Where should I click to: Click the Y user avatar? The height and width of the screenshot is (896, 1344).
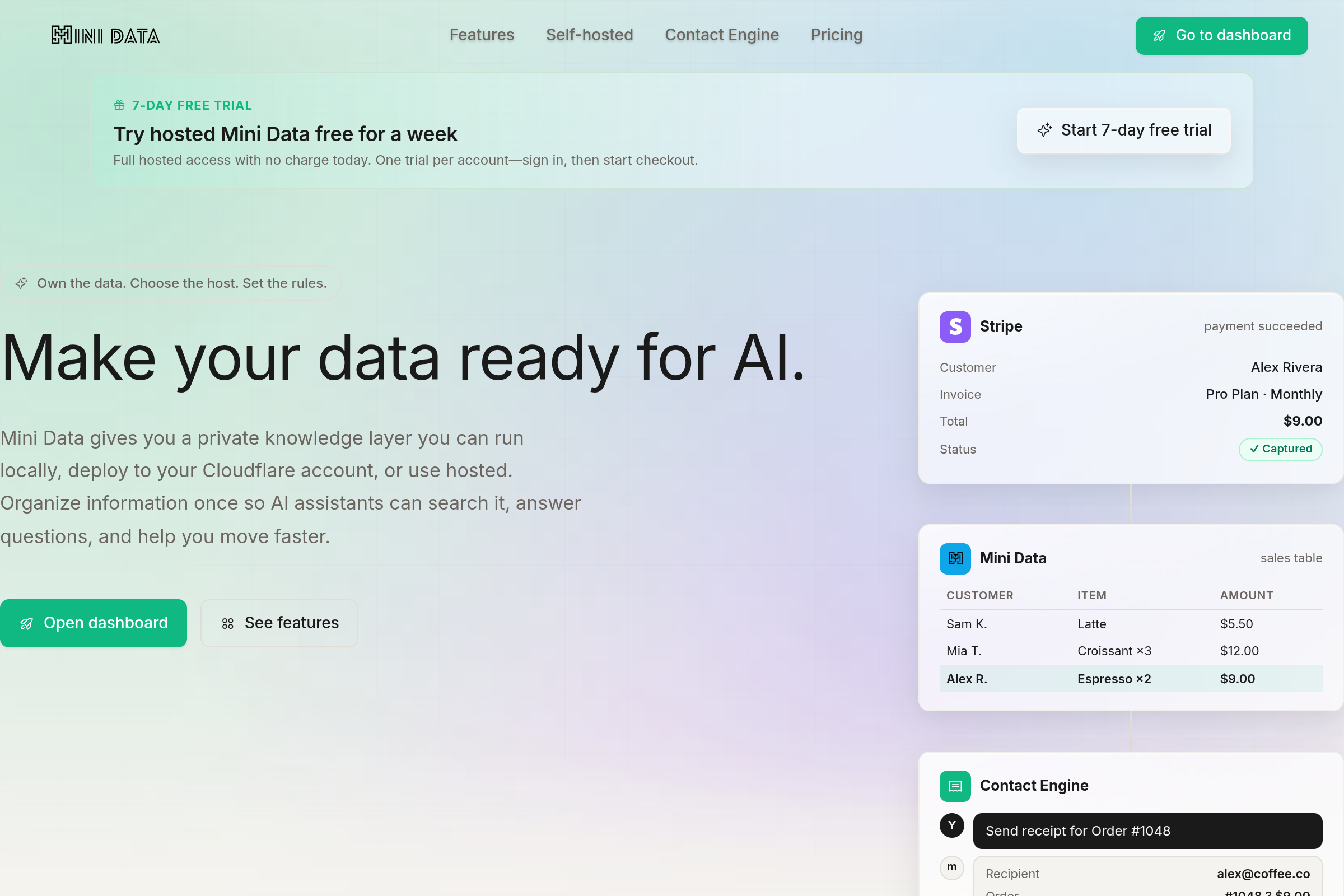pyautogui.click(x=951, y=825)
